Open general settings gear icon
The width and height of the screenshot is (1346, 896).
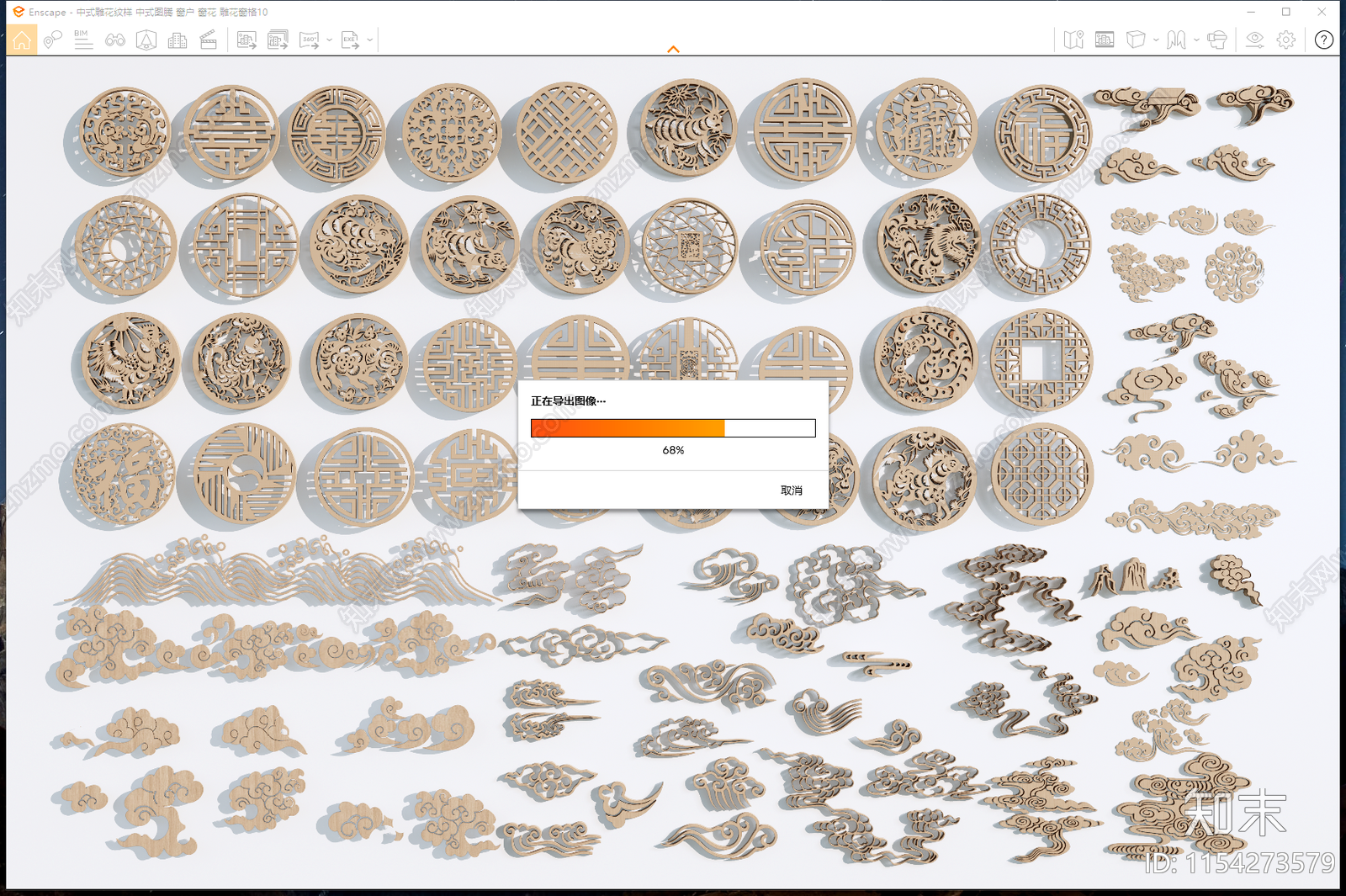coord(1285,40)
